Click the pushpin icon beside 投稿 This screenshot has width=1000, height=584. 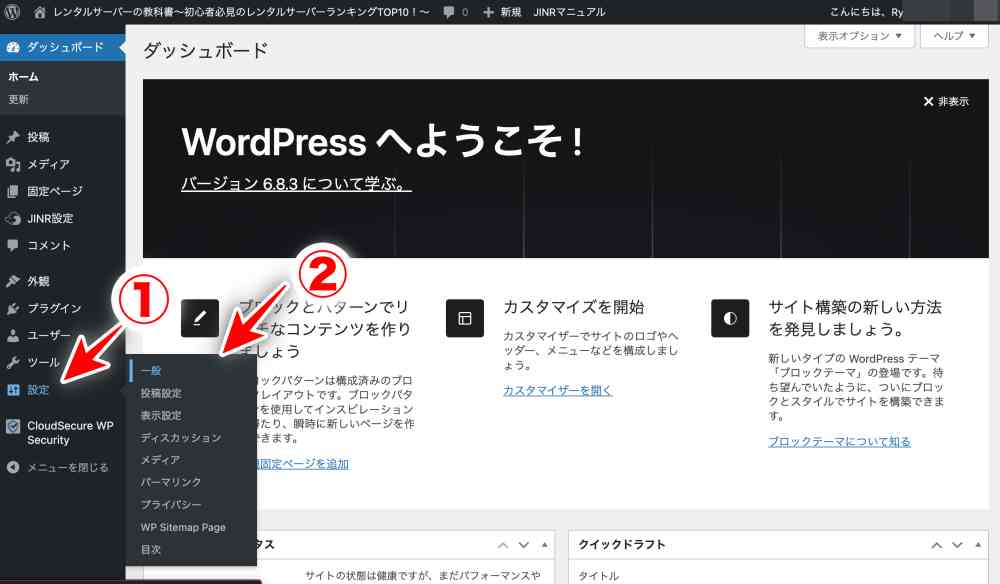pyautogui.click(x=13, y=137)
